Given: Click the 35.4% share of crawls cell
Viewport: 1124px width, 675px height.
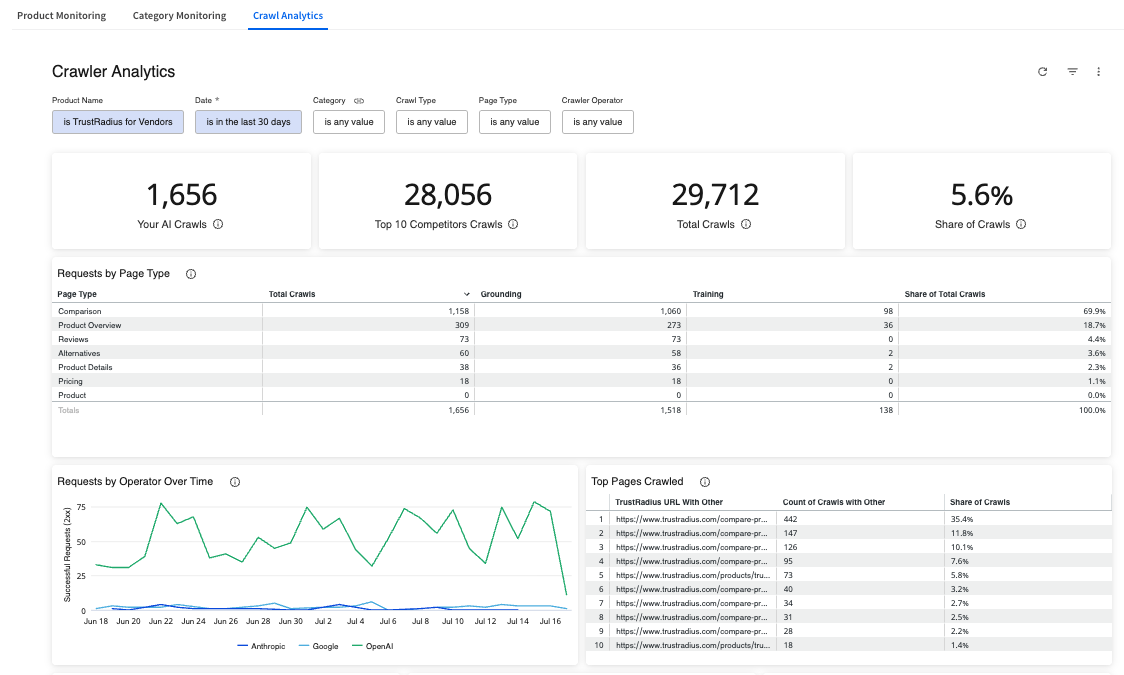Looking at the screenshot, I should 961,520.
